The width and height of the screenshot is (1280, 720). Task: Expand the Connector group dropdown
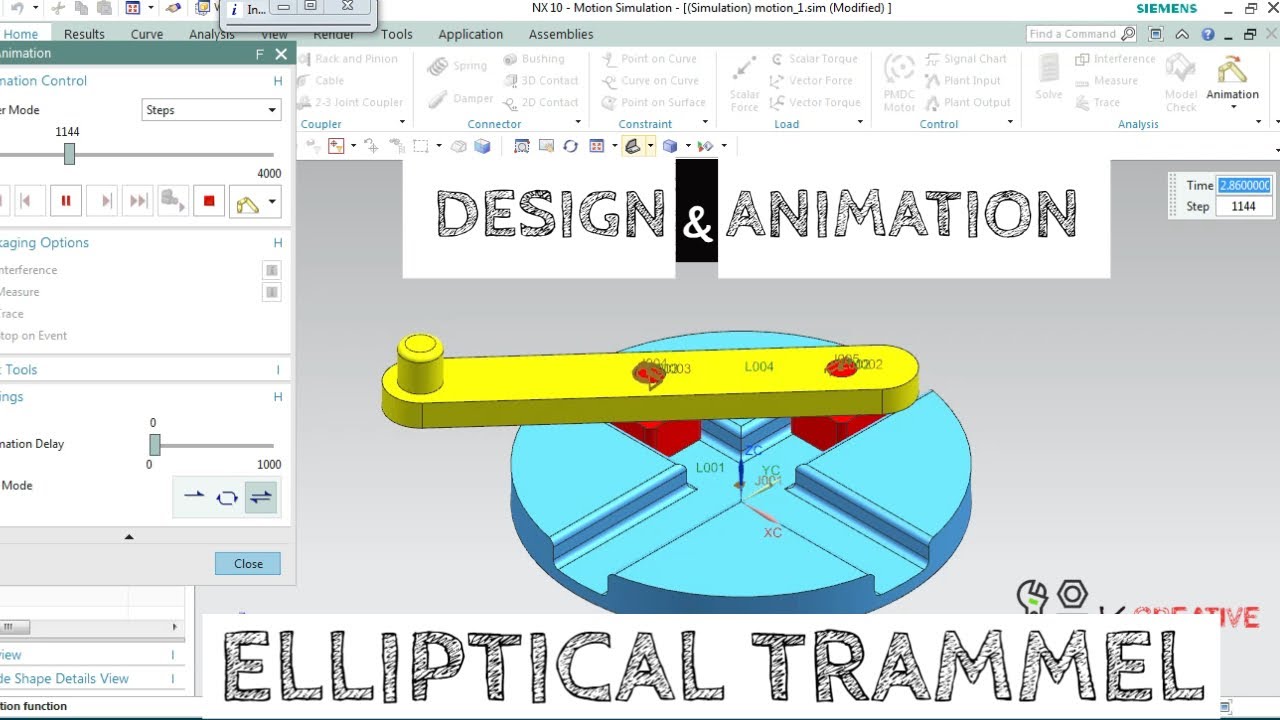578,123
